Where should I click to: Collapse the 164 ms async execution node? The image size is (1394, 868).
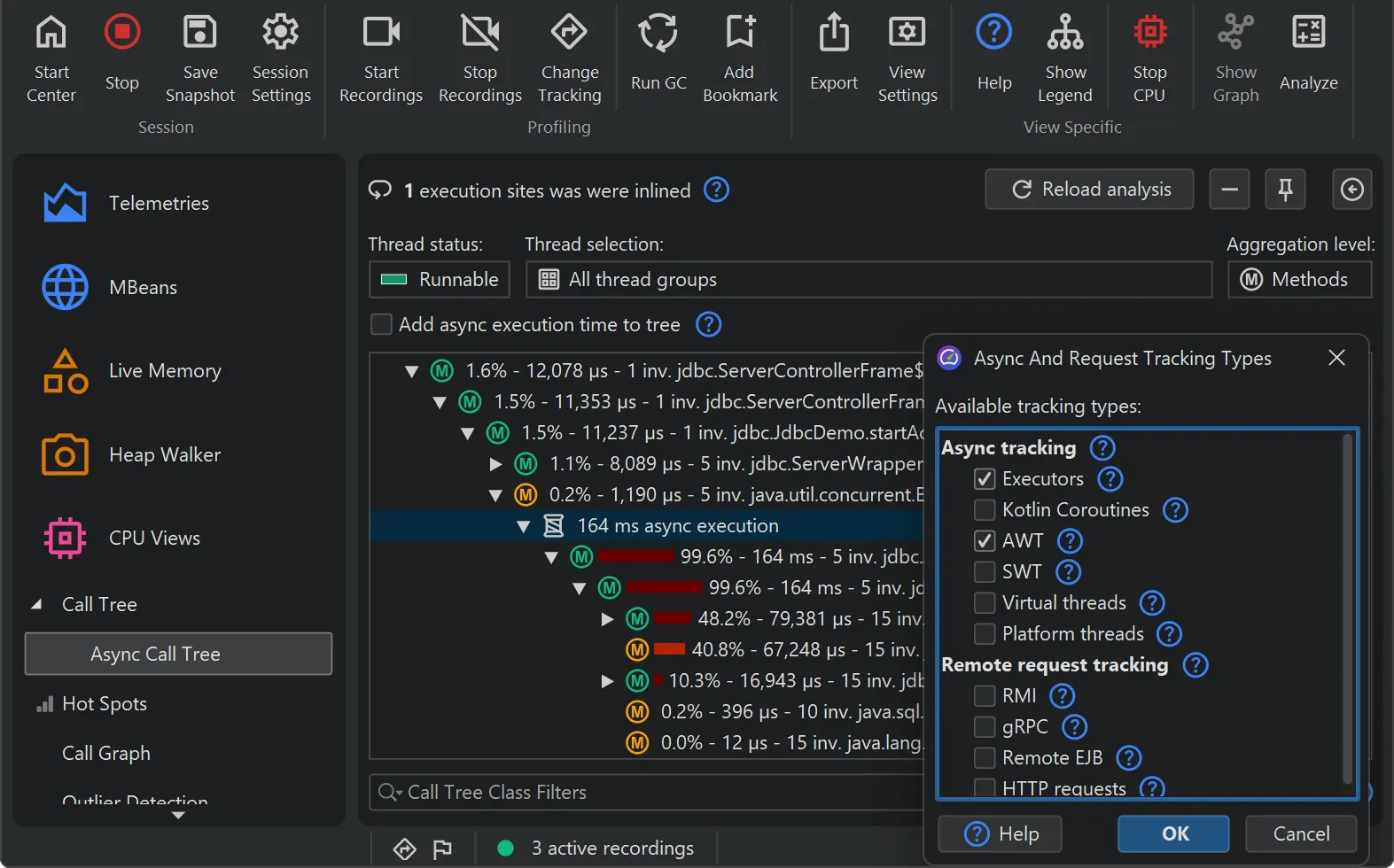tap(524, 526)
